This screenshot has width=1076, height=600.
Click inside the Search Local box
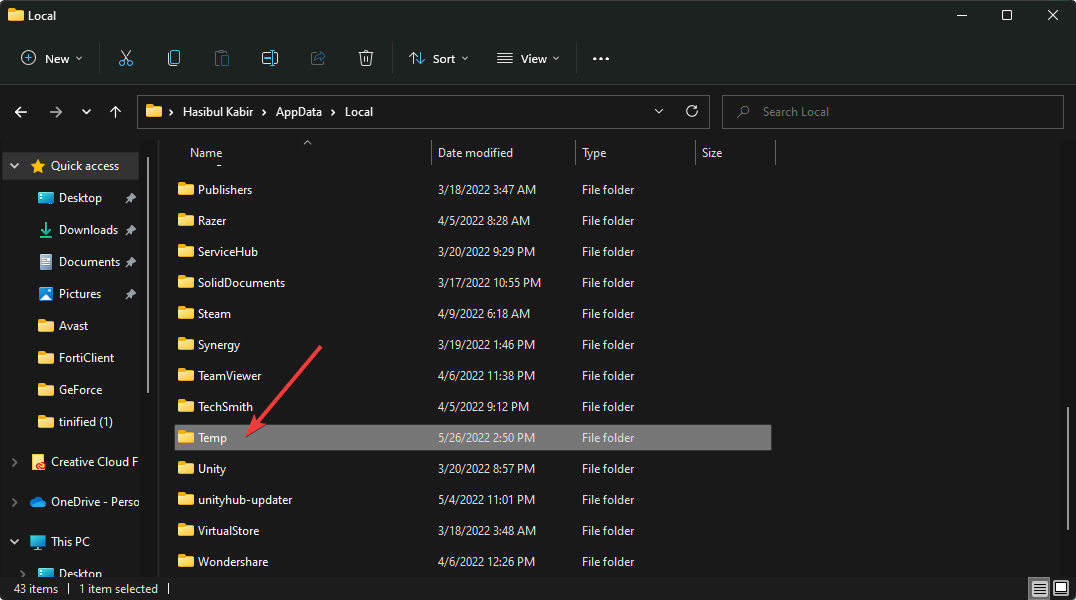[892, 111]
